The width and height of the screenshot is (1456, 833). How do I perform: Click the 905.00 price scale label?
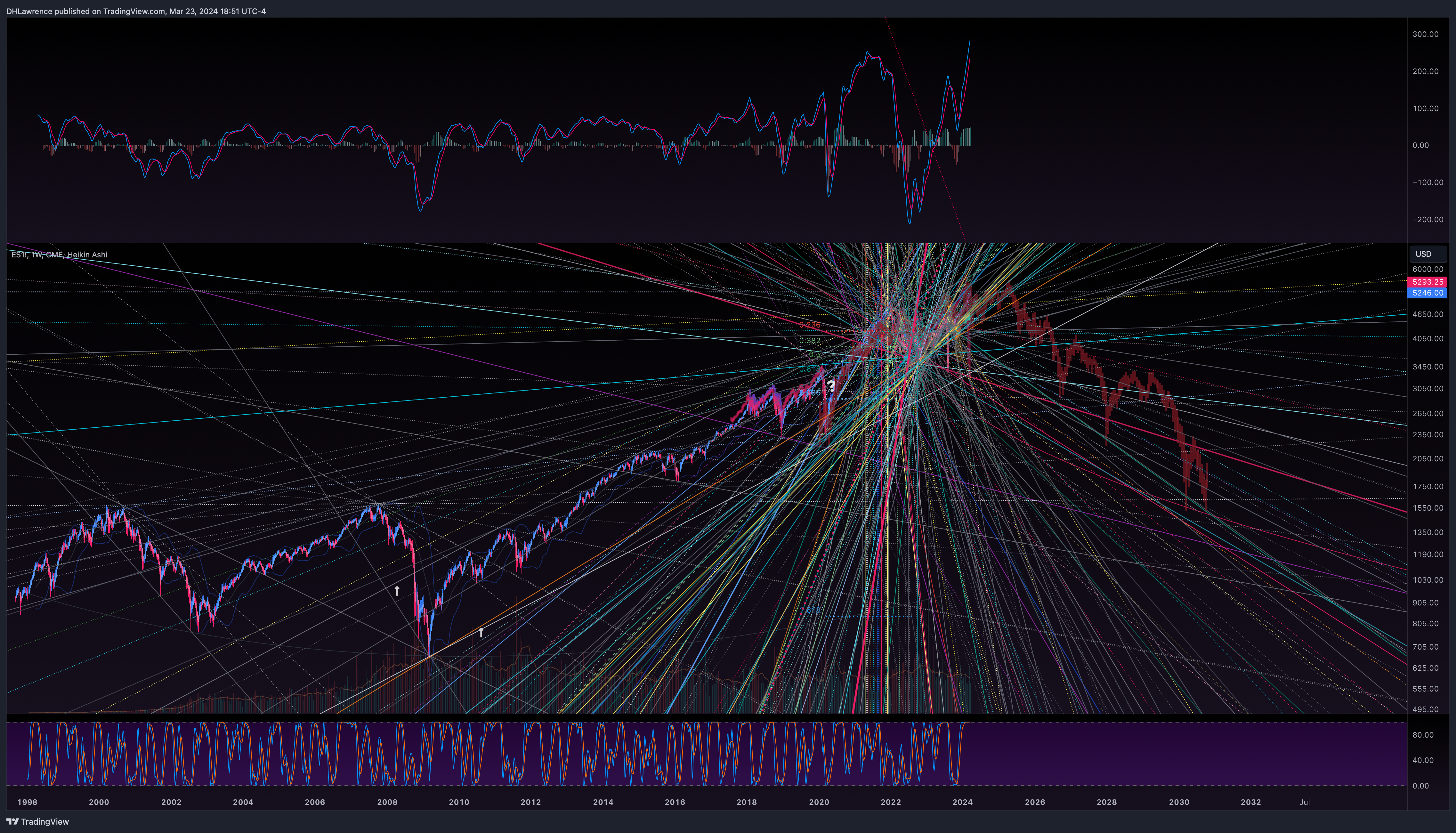pos(1425,603)
